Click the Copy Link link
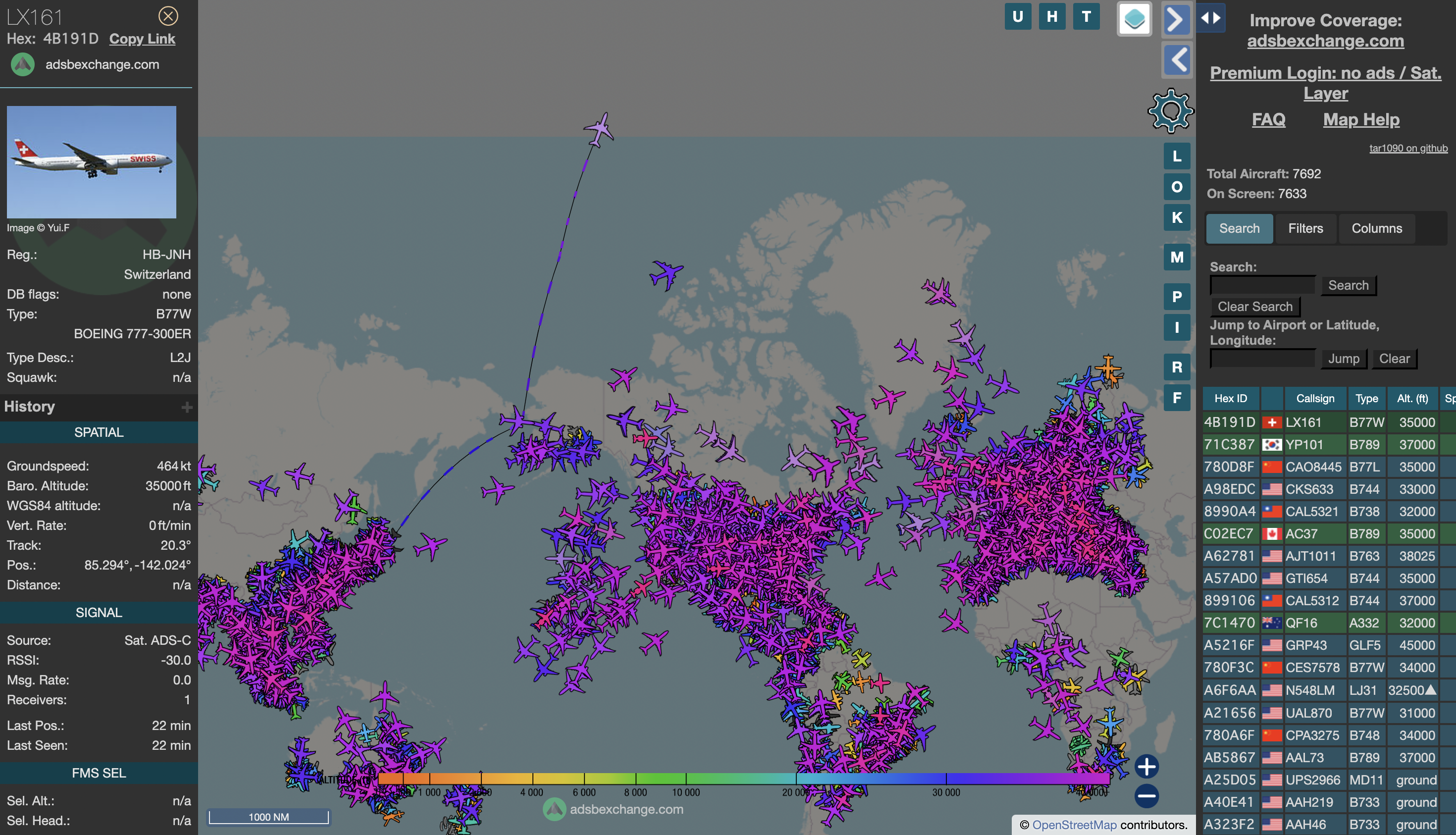The image size is (1456, 835). tap(142, 39)
